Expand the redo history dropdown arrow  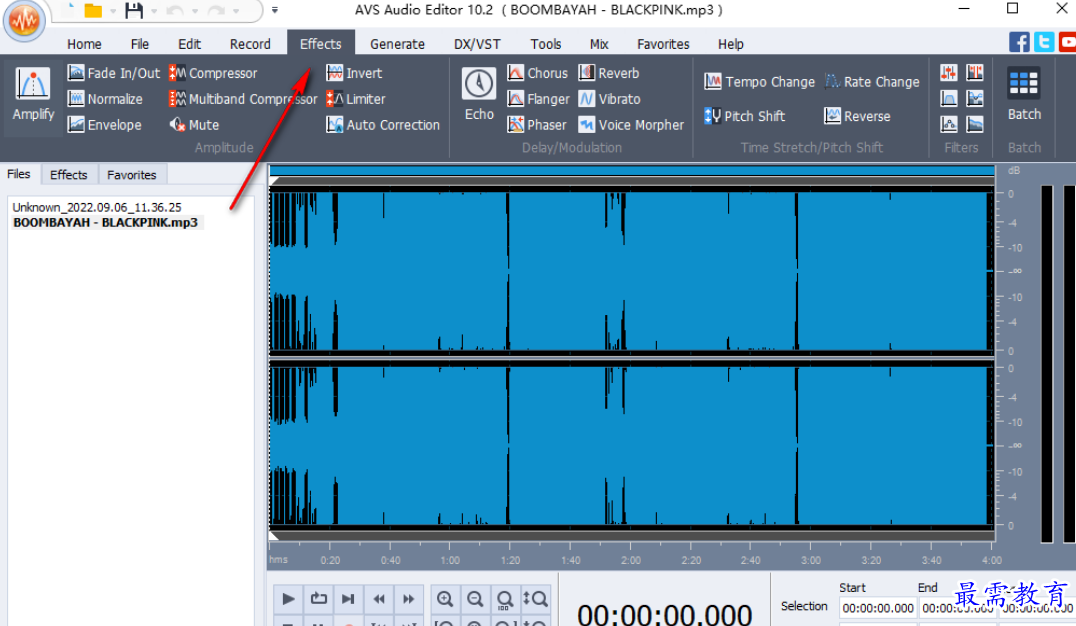coord(236,11)
